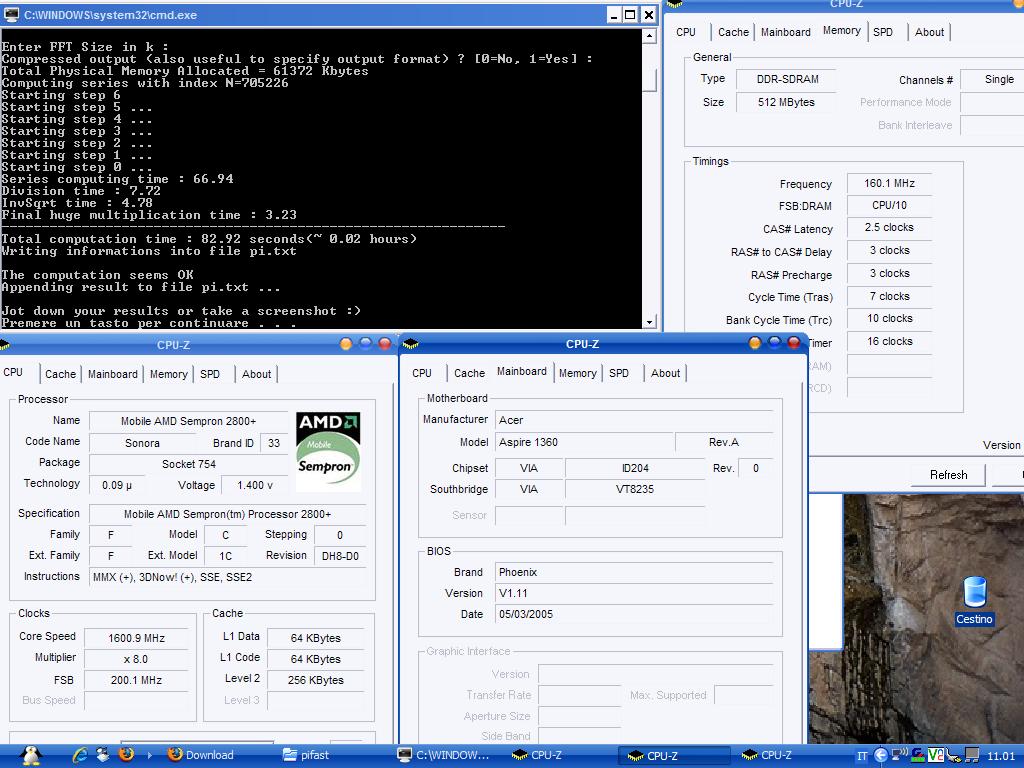Viewport: 1024px width, 768px height.
Task: Open Mainboard tab in the Processor CPU-Z window
Action: (x=113, y=374)
